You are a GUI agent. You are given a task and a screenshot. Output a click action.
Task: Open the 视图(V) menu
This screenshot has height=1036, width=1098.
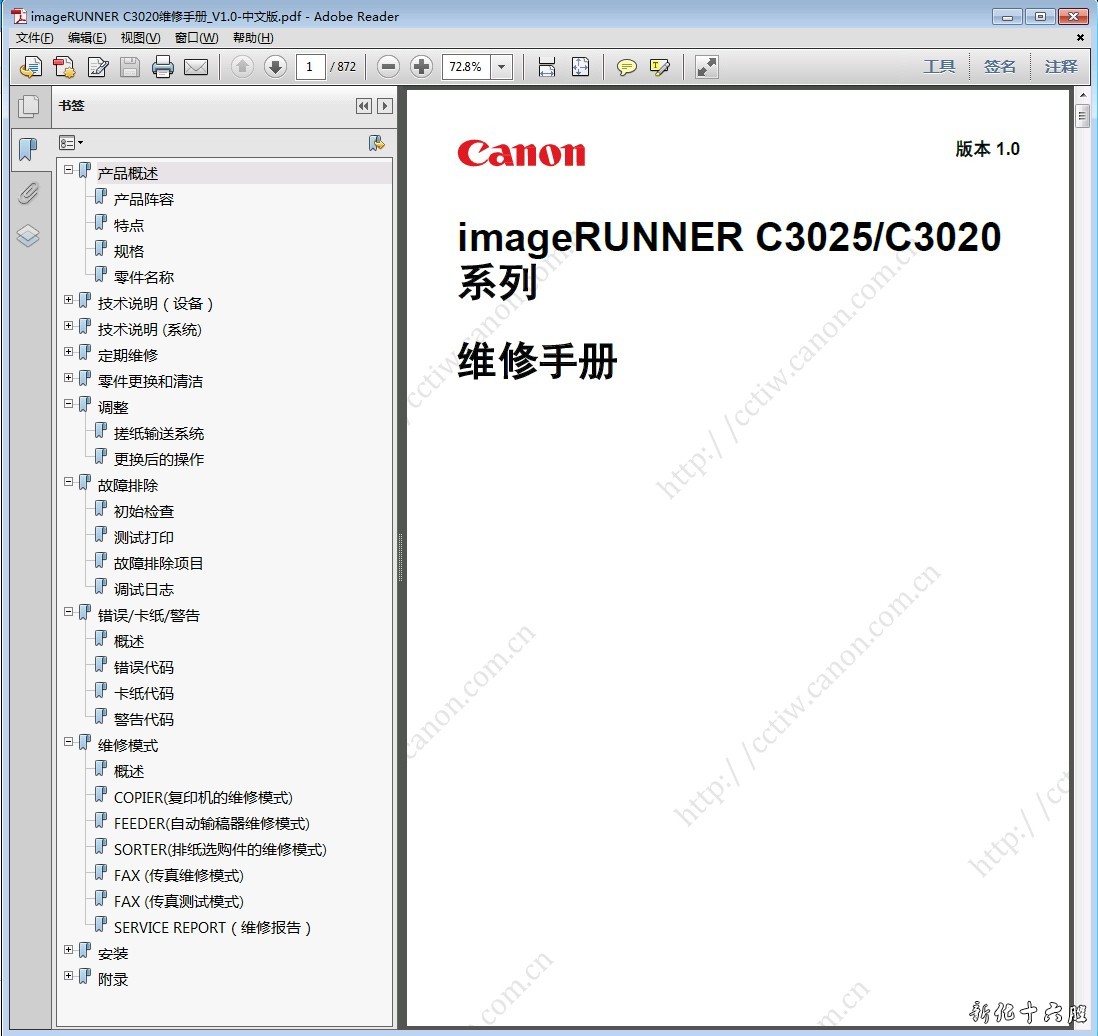[x=140, y=38]
